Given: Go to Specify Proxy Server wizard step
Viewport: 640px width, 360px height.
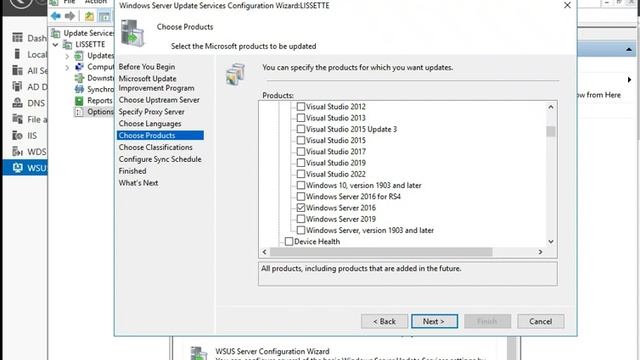Looking at the screenshot, I should (151, 112).
